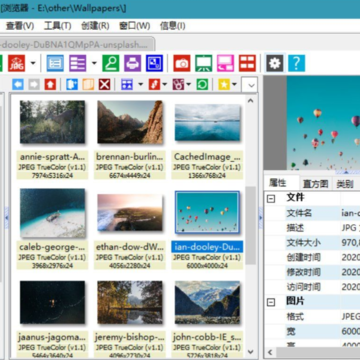Open the settings gear options
Screen dimensions: 360x360
click(275, 63)
